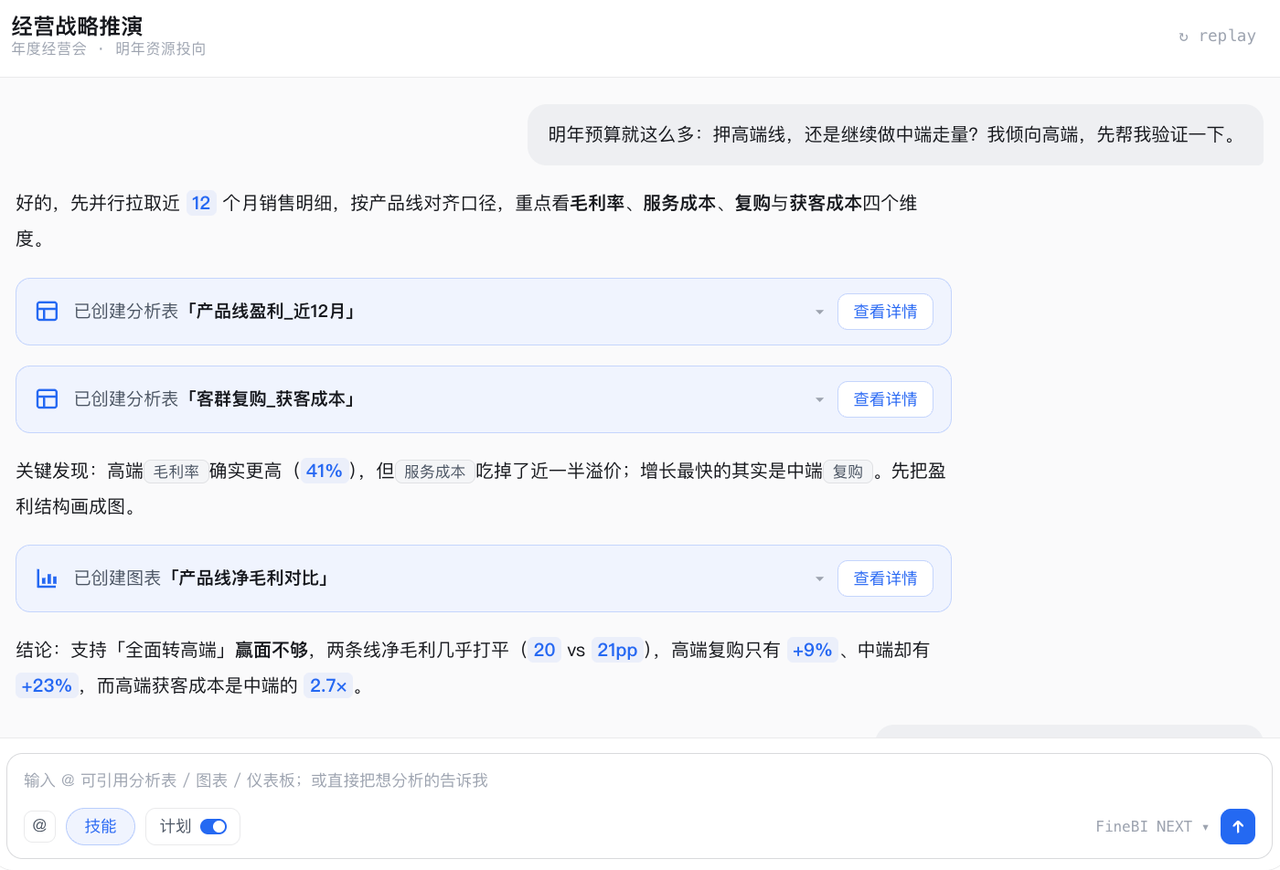Open 查看详情 for 客群复购_获客成本
The image size is (1280, 870).
click(885, 400)
